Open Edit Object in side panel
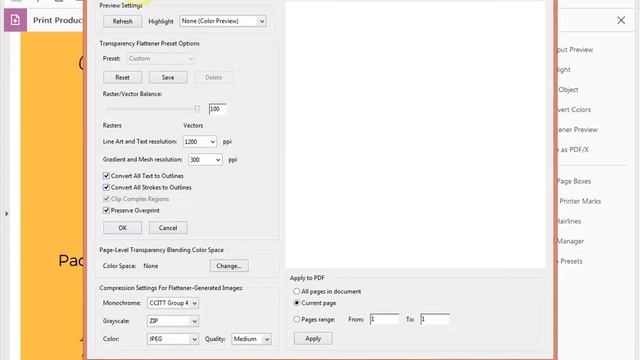 [568, 90]
